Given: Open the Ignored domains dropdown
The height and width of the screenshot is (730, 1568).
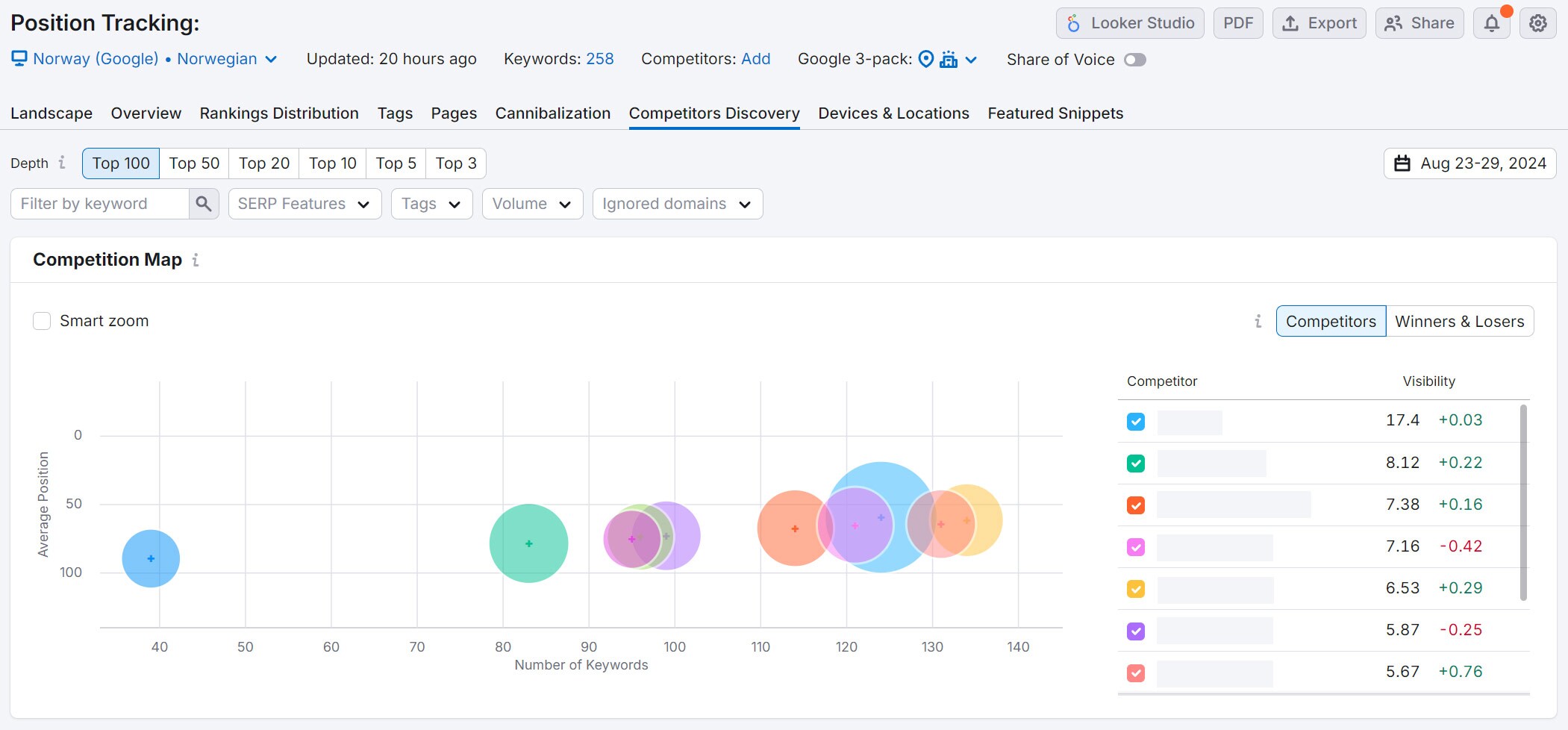Looking at the screenshot, I should [677, 204].
